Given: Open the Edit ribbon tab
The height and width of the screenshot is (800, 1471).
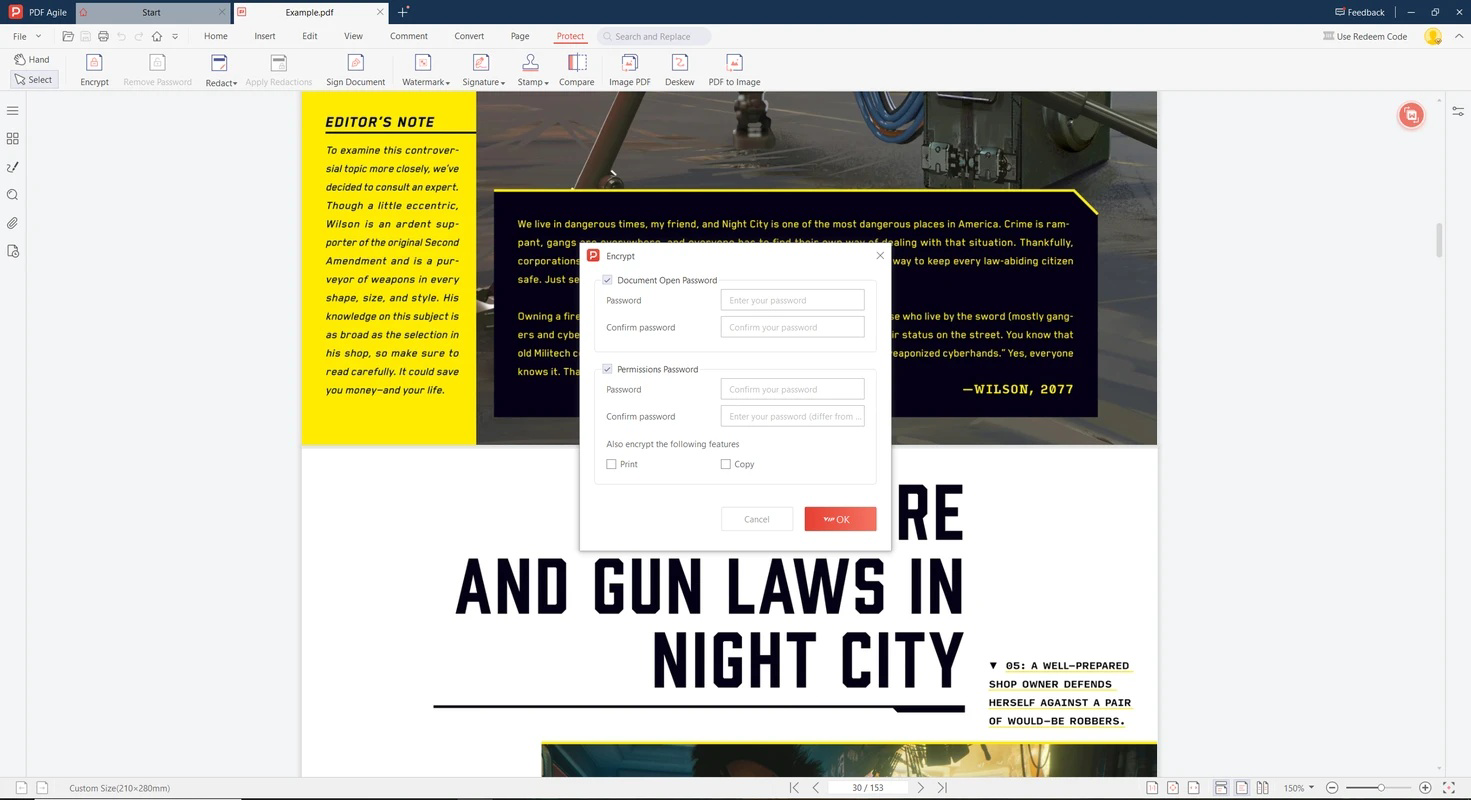Looking at the screenshot, I should [x=310, y=36].
